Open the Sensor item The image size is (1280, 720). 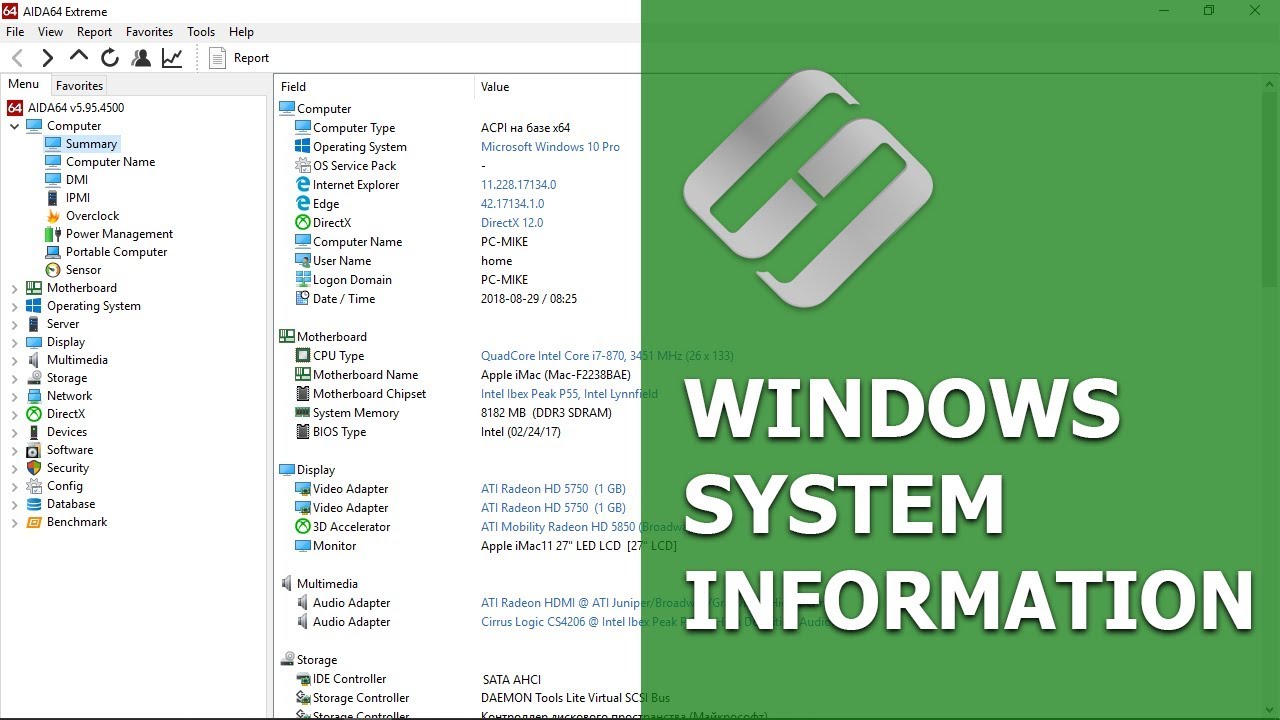pyautogui.click(x=83, y=270)
